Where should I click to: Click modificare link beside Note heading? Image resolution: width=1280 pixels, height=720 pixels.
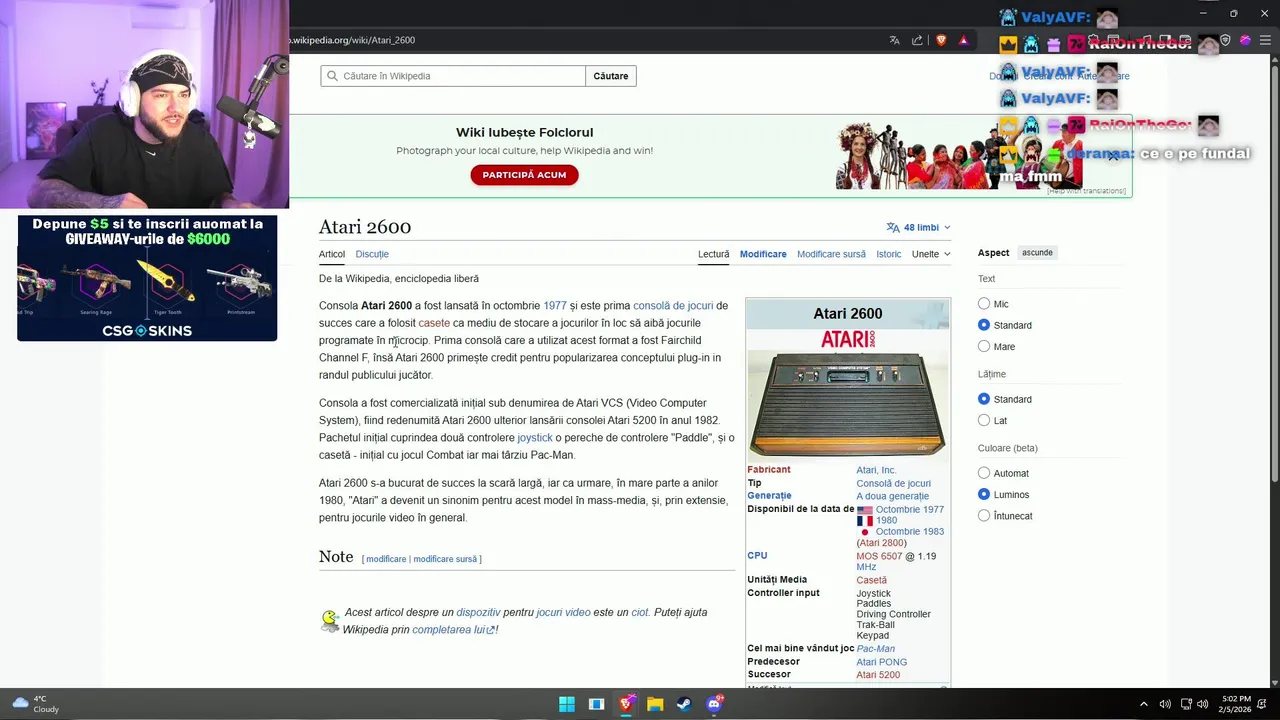coord(386,559)
